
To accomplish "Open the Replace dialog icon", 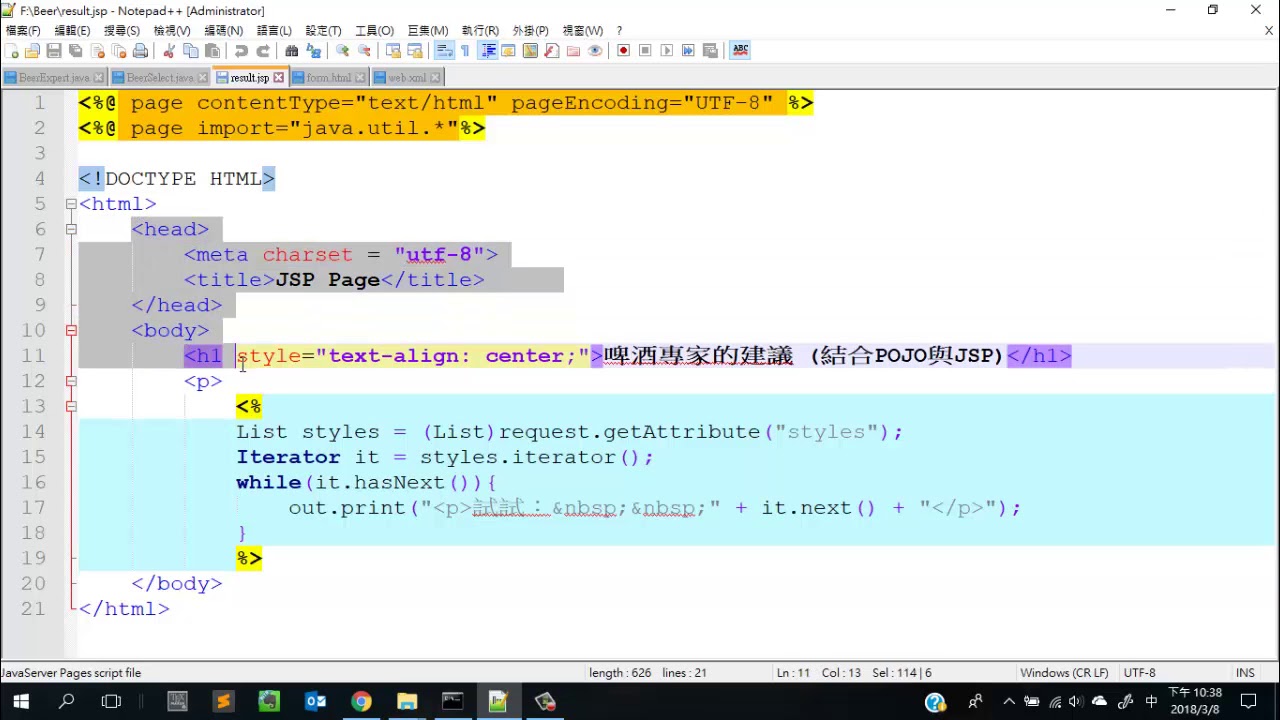I will (313, 50).
